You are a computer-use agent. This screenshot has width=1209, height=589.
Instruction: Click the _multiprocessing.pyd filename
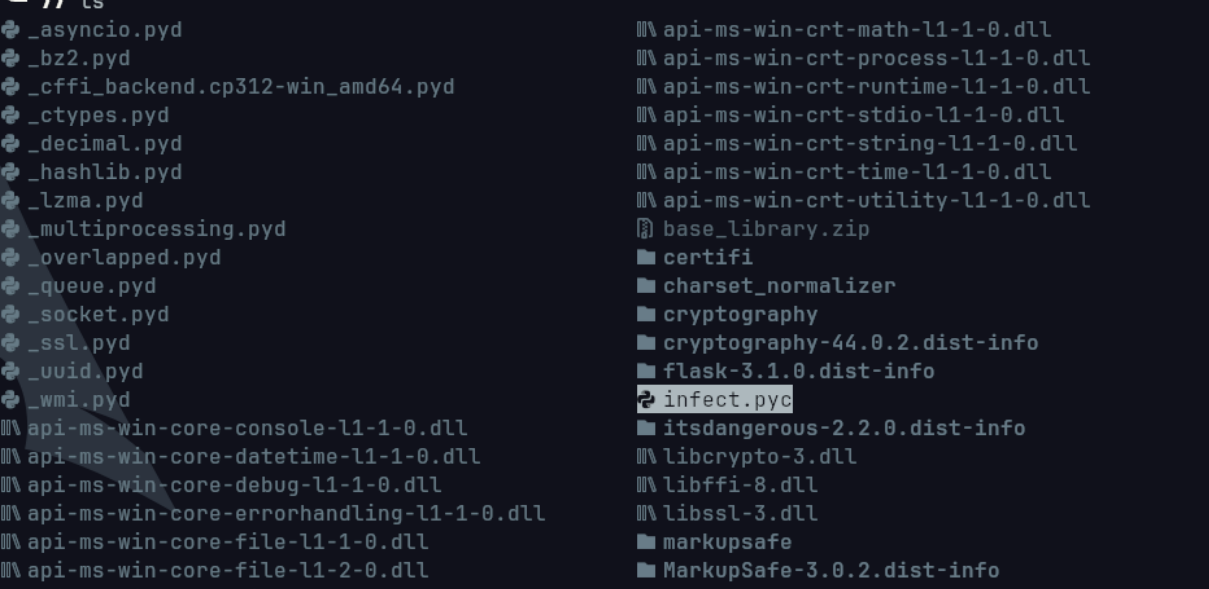tap(156, 229)
